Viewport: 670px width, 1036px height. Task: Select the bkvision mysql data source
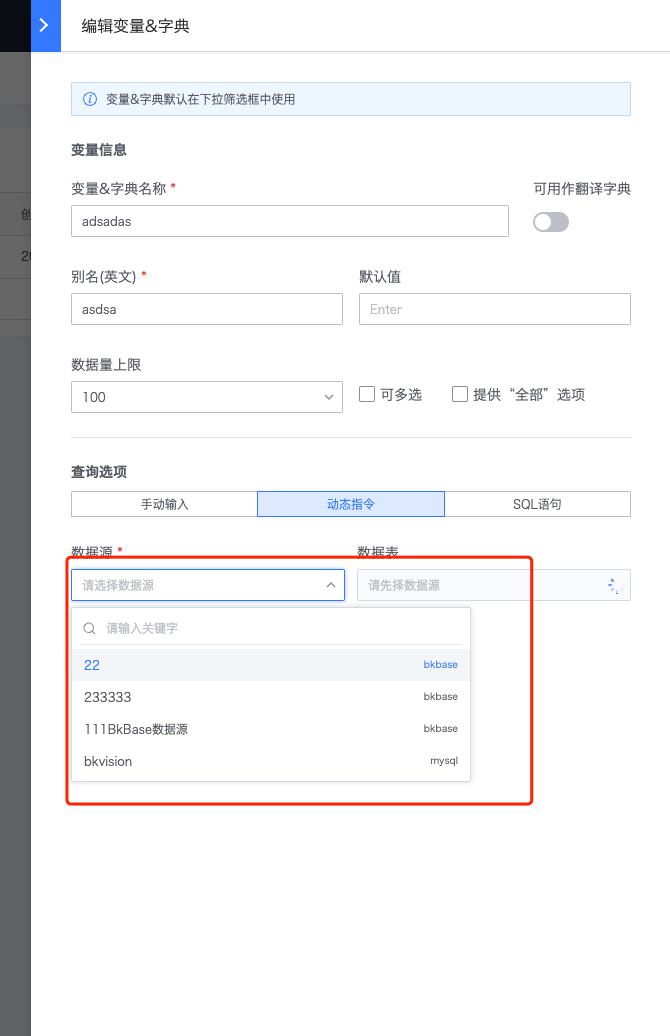pyautogui.click(x=271, y=761)
